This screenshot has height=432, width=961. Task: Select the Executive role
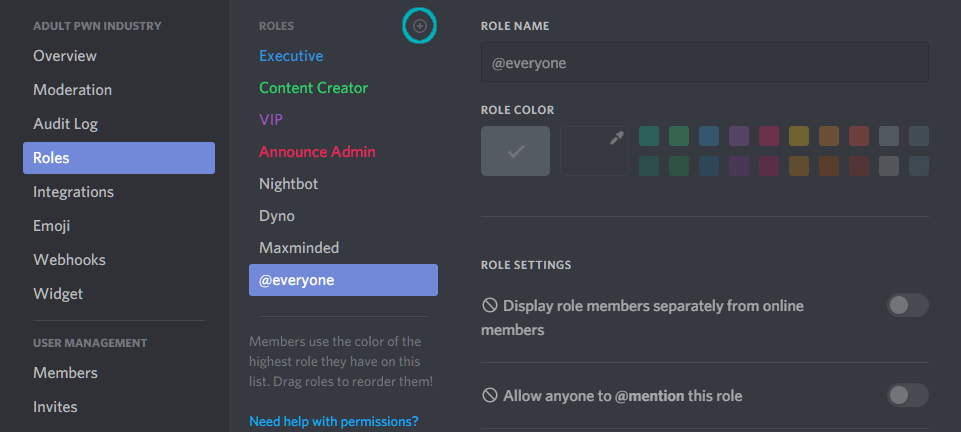click(x=291, y=56)
